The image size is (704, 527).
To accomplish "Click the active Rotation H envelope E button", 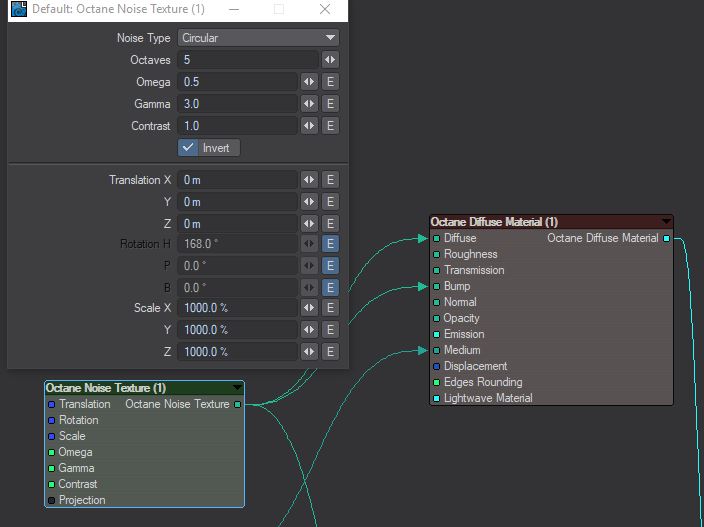I will pyautogui.click(x=330, y=244).
